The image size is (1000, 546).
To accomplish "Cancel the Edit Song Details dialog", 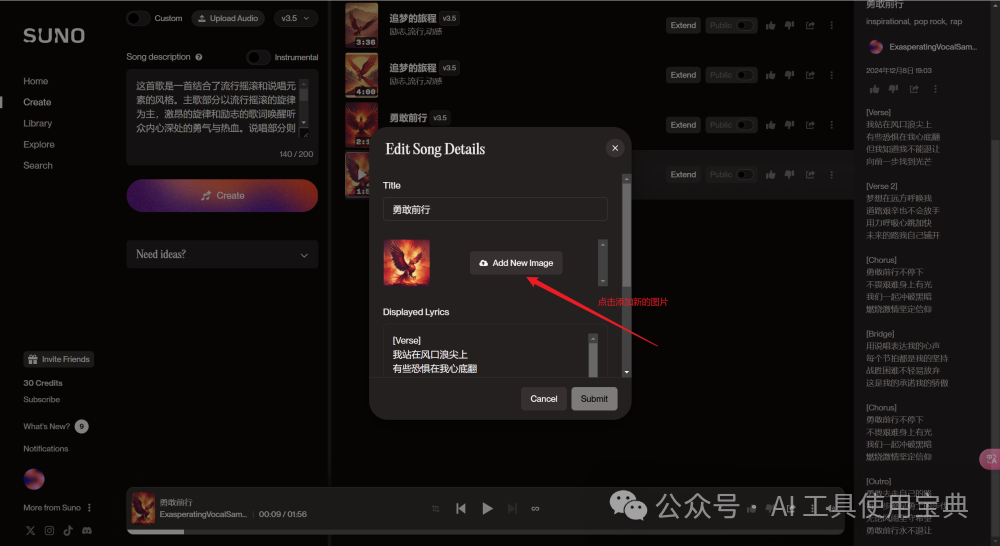I will click(543, 399).
